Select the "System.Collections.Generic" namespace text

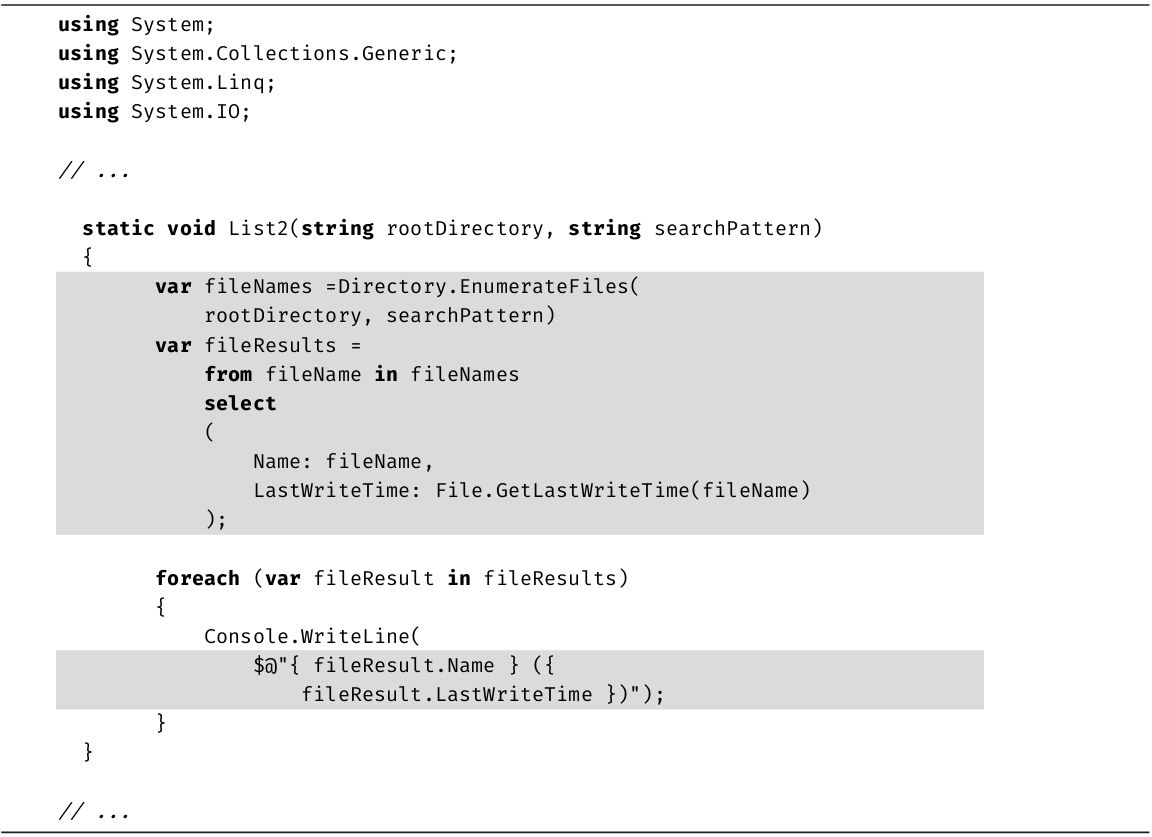292,53
